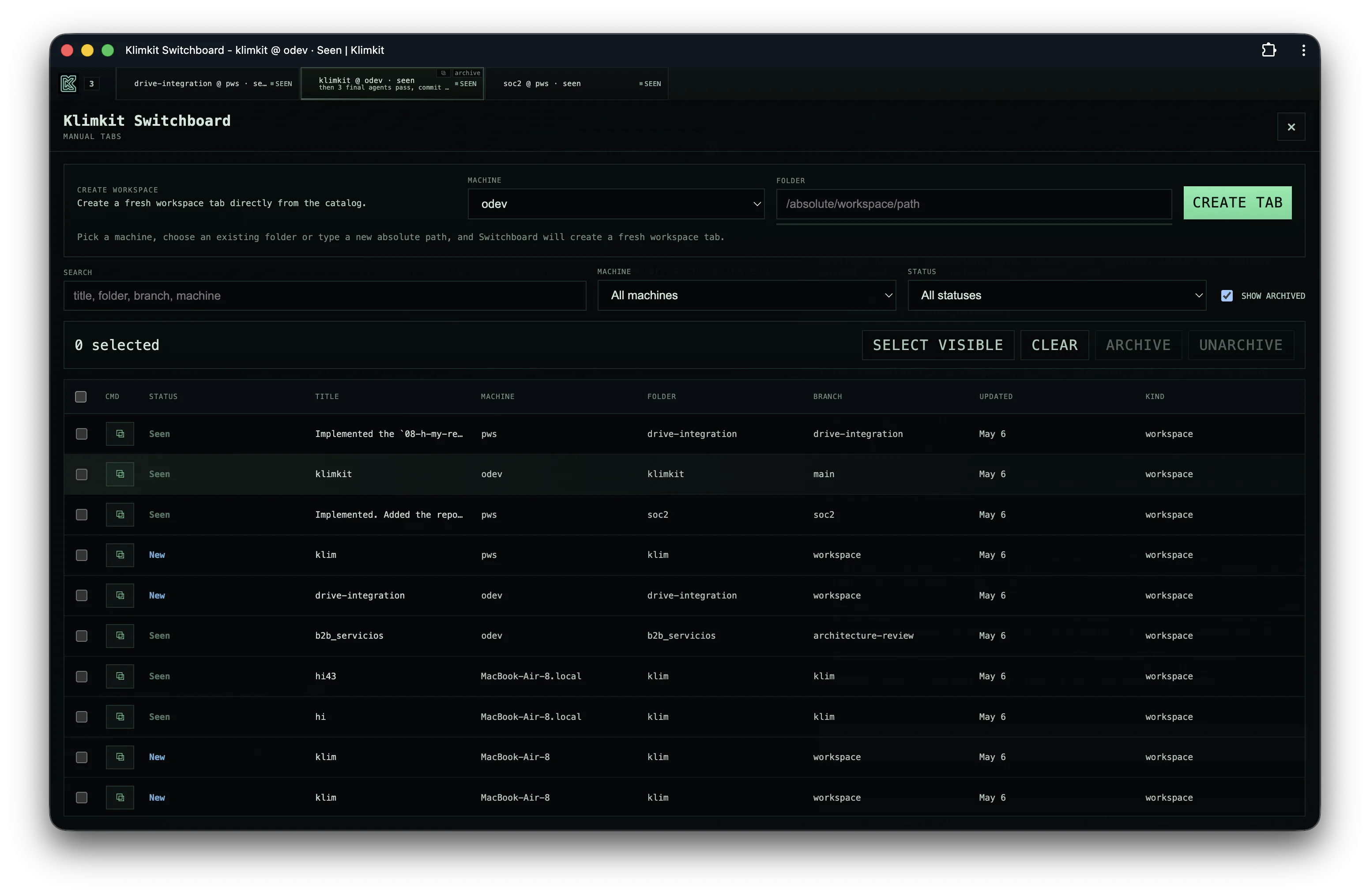The image size is (1370, 896).
Task: Click the Klimkit logo icon
Action: pos(68,83)
